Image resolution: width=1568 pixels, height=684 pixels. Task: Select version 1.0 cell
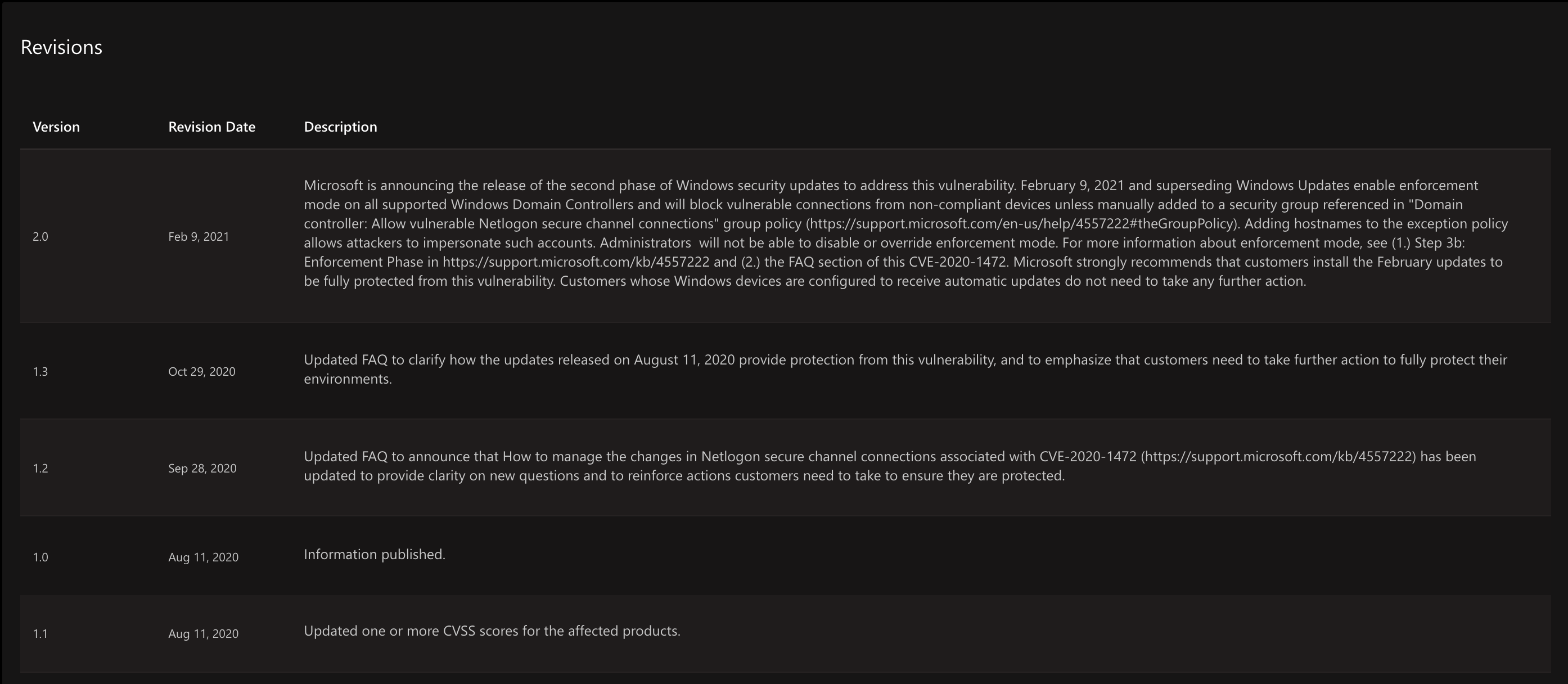pos(40,557)
